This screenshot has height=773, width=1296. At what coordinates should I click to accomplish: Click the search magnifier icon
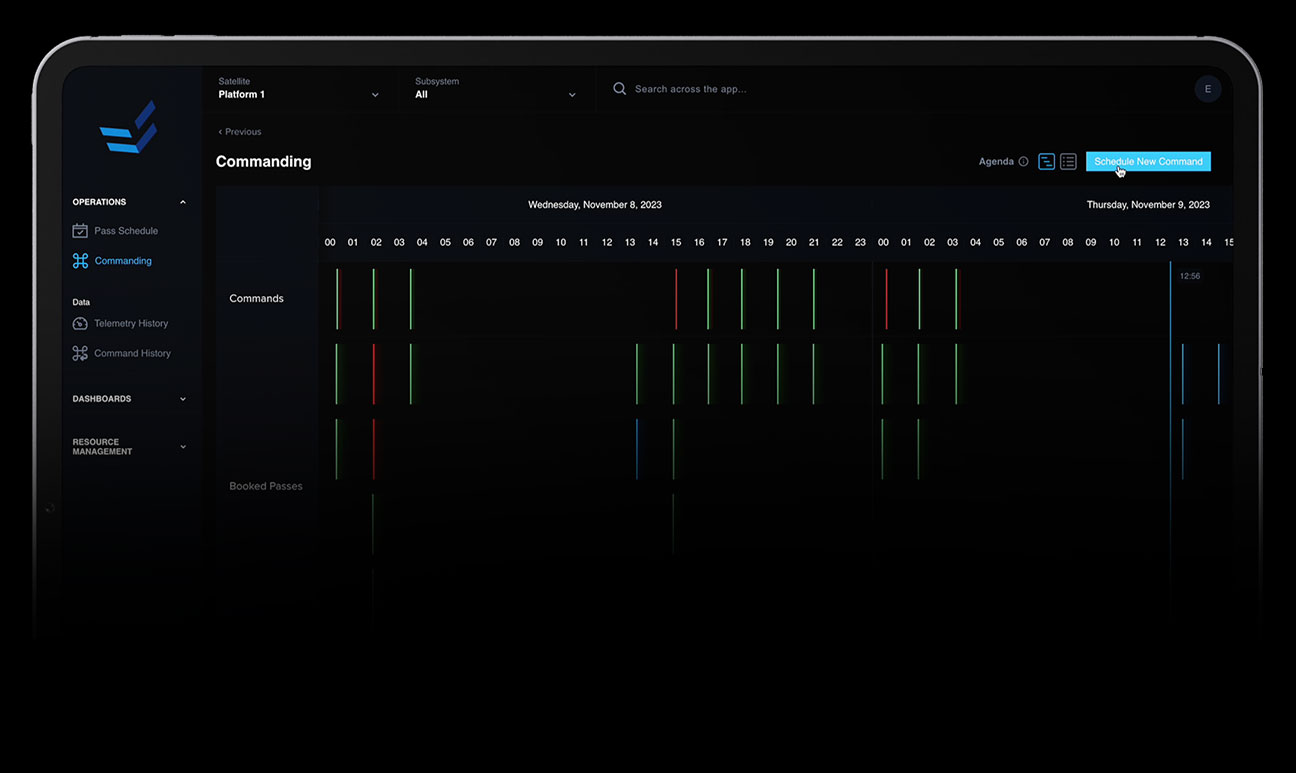(620, 89)
